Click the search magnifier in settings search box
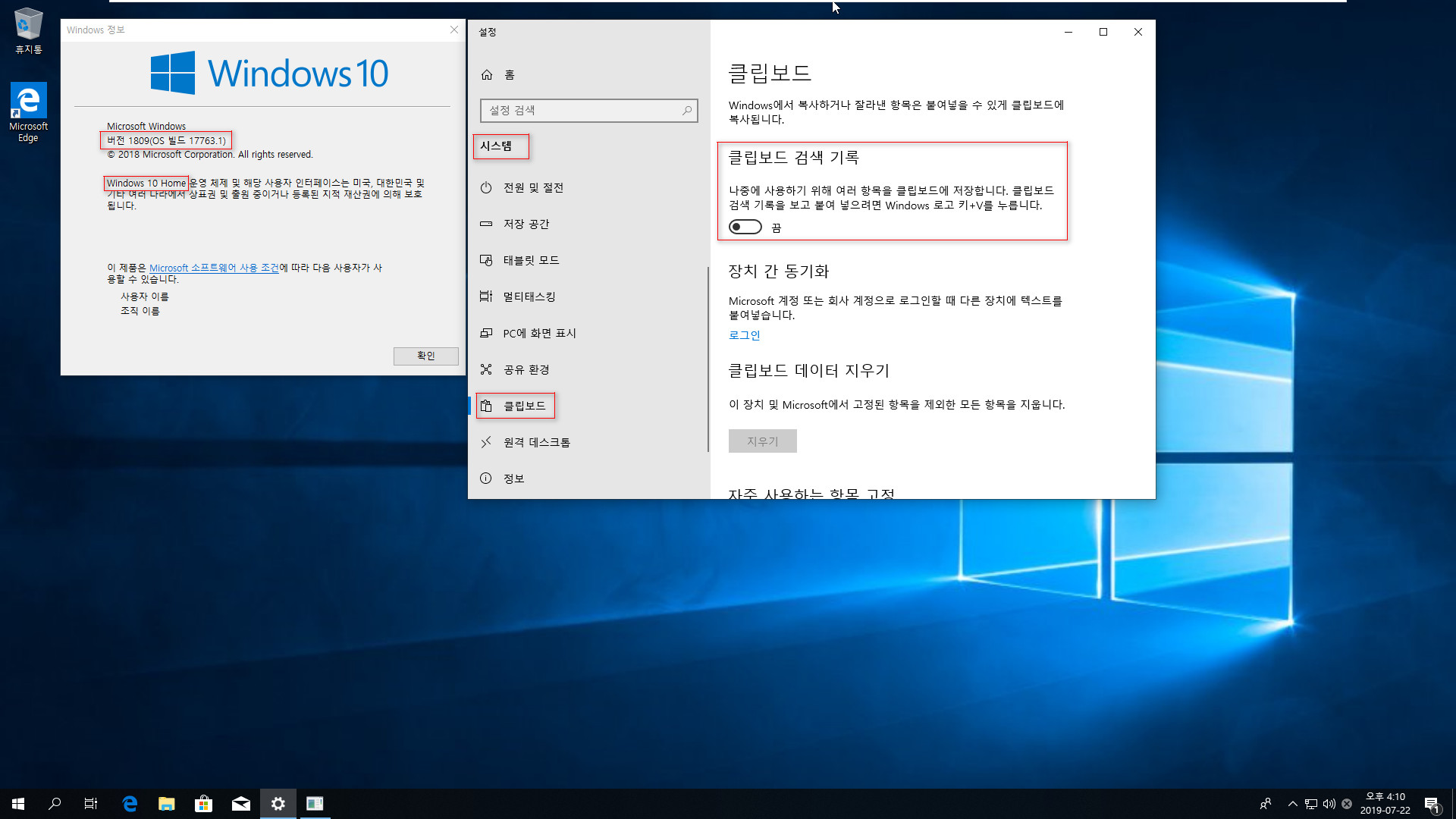The image size is (1456, 819). point(687,110)
